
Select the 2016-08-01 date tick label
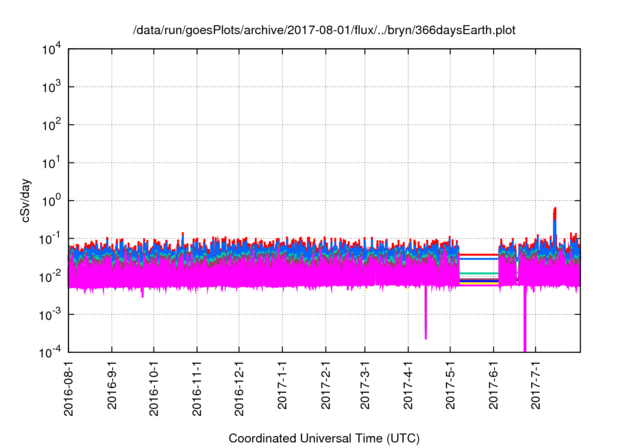point(69,390)
